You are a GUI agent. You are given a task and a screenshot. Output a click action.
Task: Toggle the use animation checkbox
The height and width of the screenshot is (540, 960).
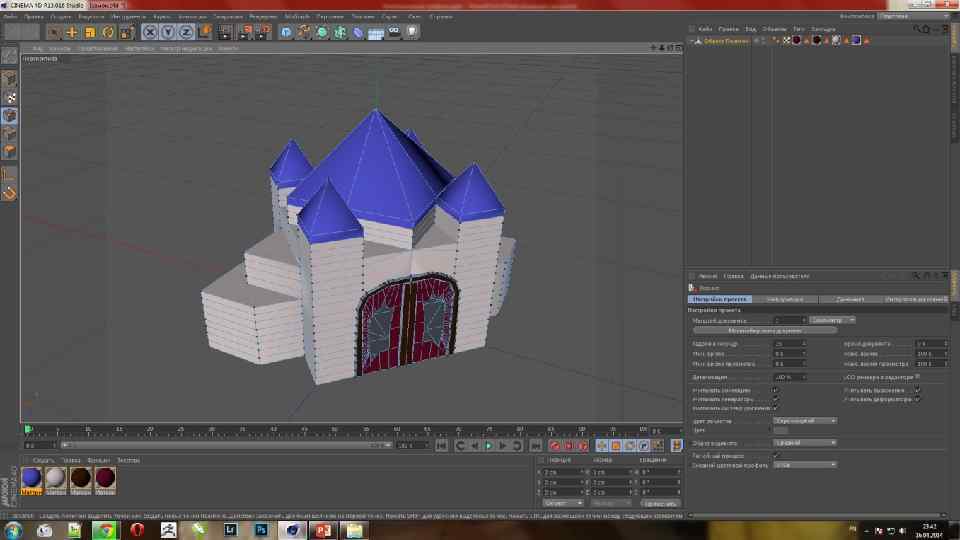[776, 390]
